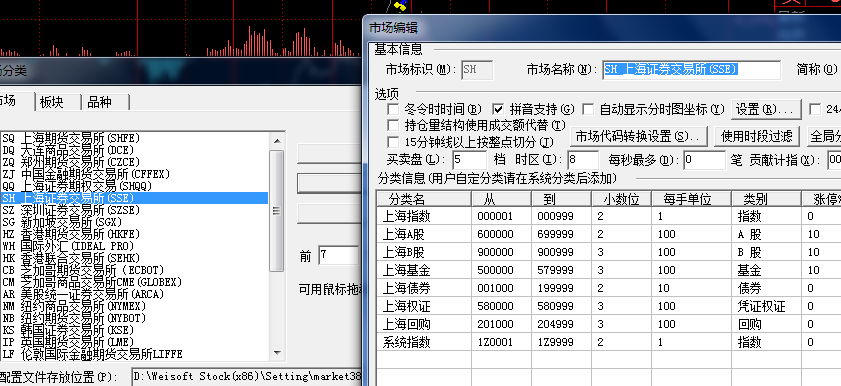The height and width of the screenshot is (386, 841).
Task: Uncheck the 拼音支持 checkbox
Action: tap(498, 109)
